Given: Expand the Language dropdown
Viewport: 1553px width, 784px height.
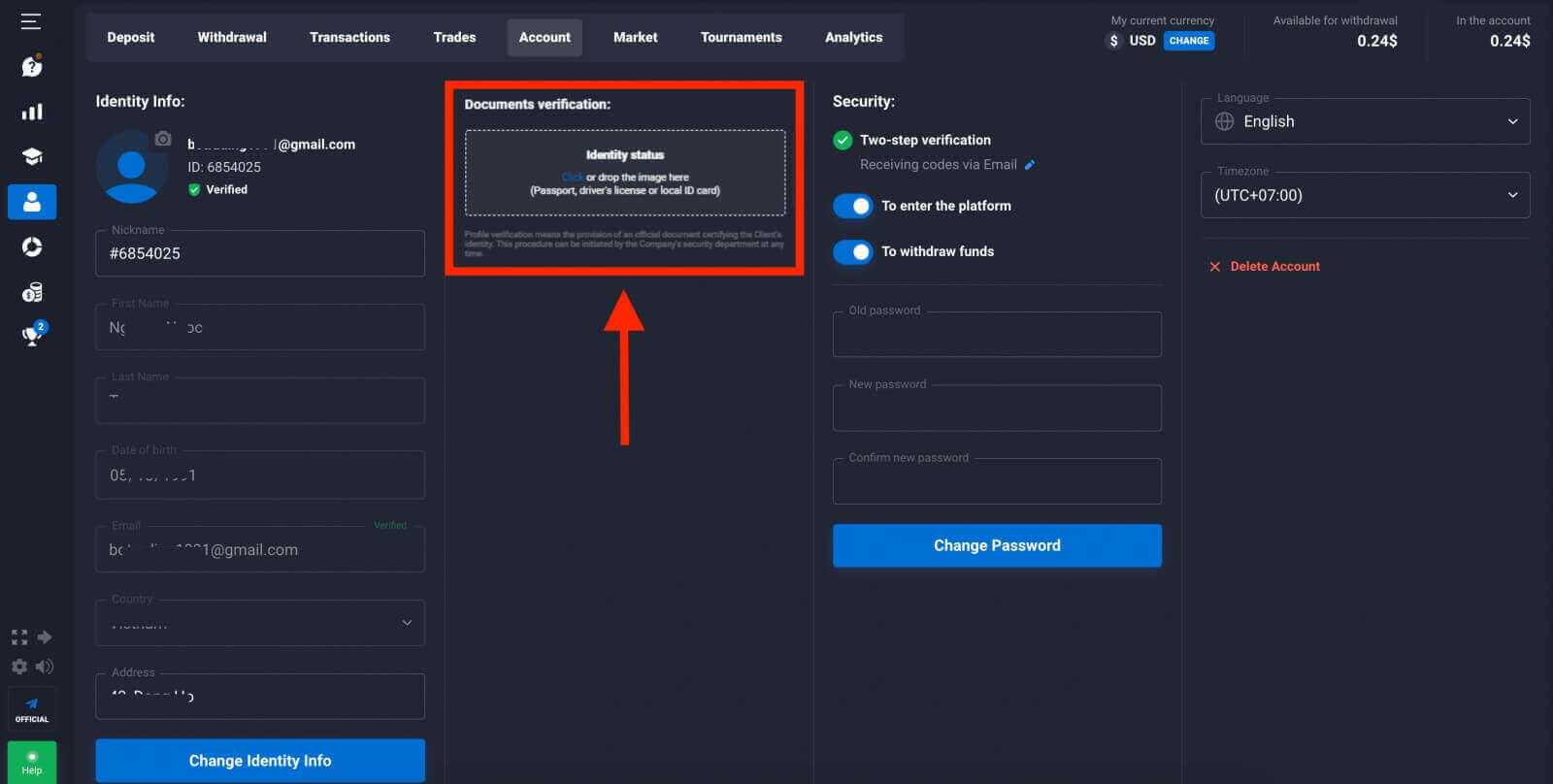Looking at the screenshot, I should (x=1365, y=121).
